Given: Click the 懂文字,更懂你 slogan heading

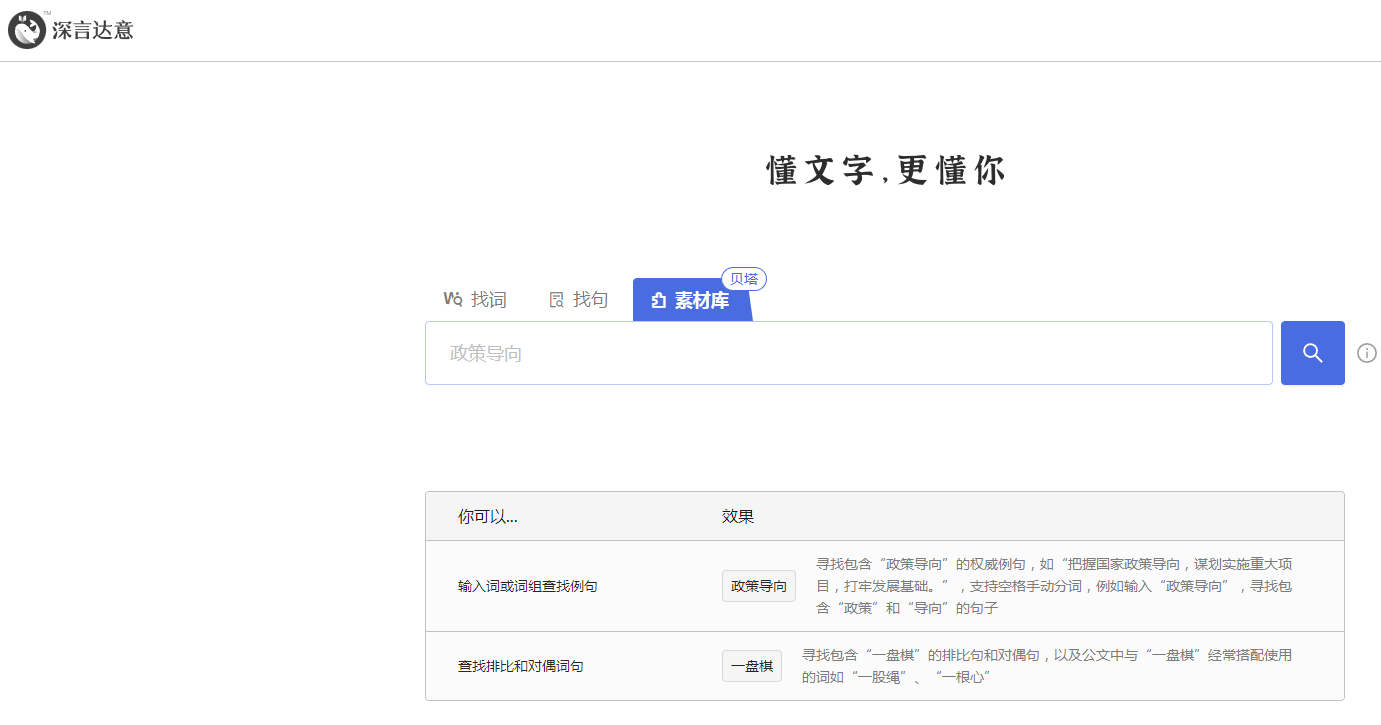Looking at the screenshot, I should (x=885, y=171).
